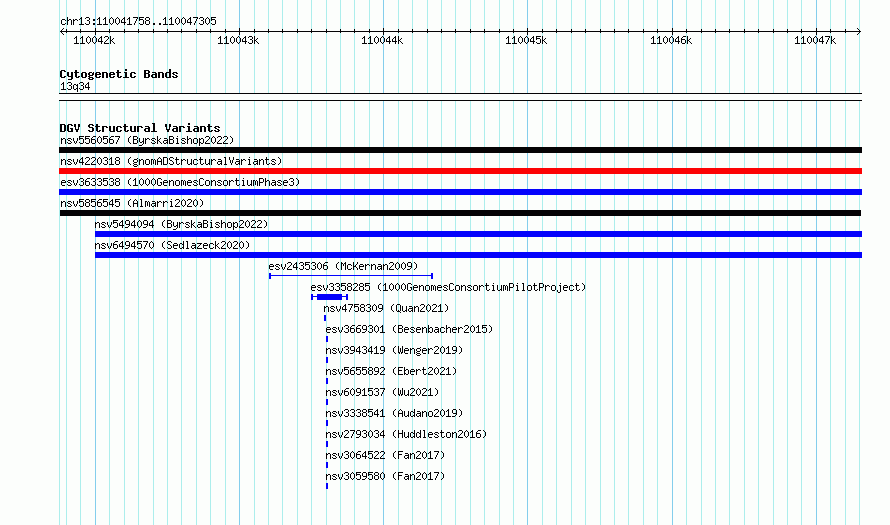
Task: Click the Cytogenetic Bands track title
Action: click(119, 74)
